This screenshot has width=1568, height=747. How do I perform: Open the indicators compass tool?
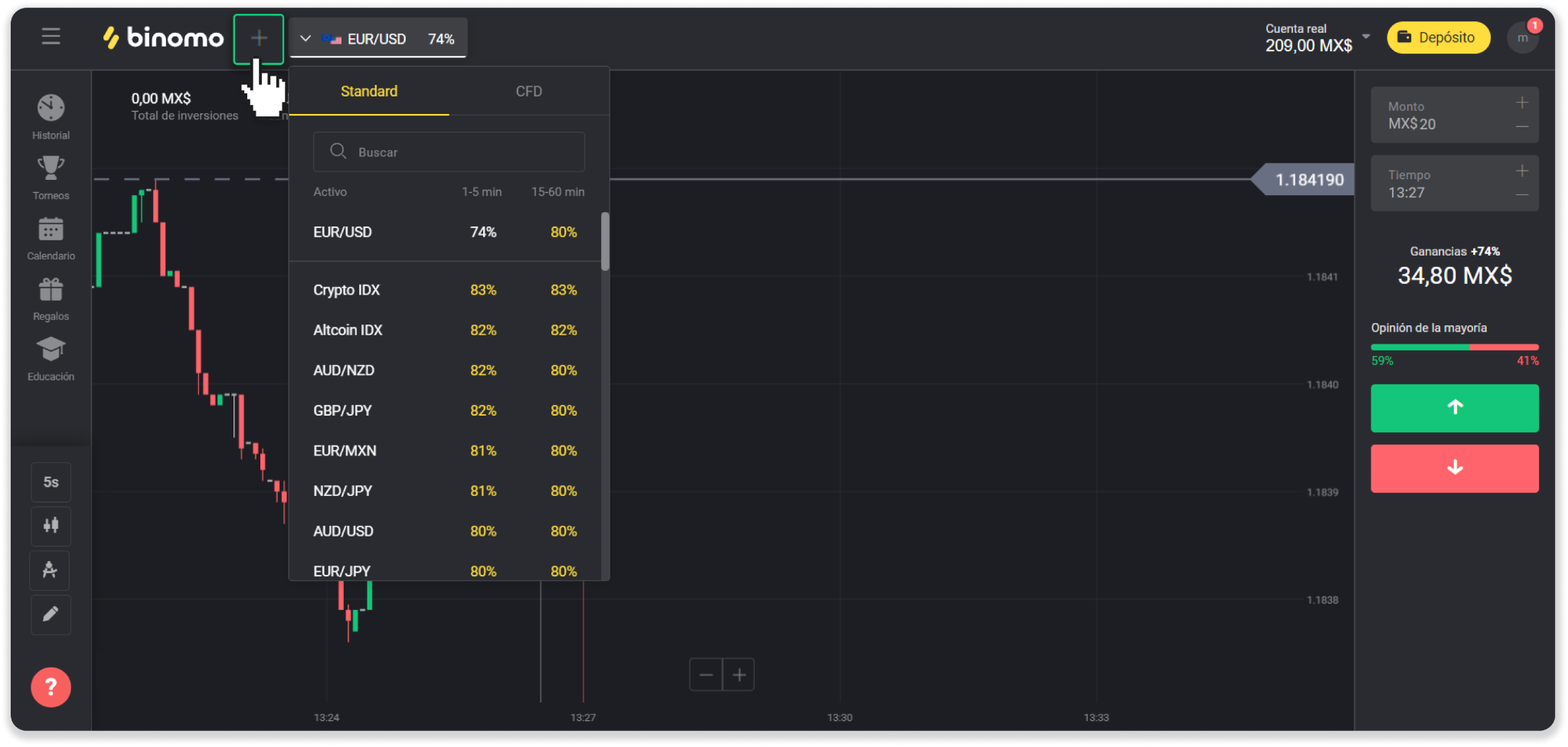tap(51, 570)
